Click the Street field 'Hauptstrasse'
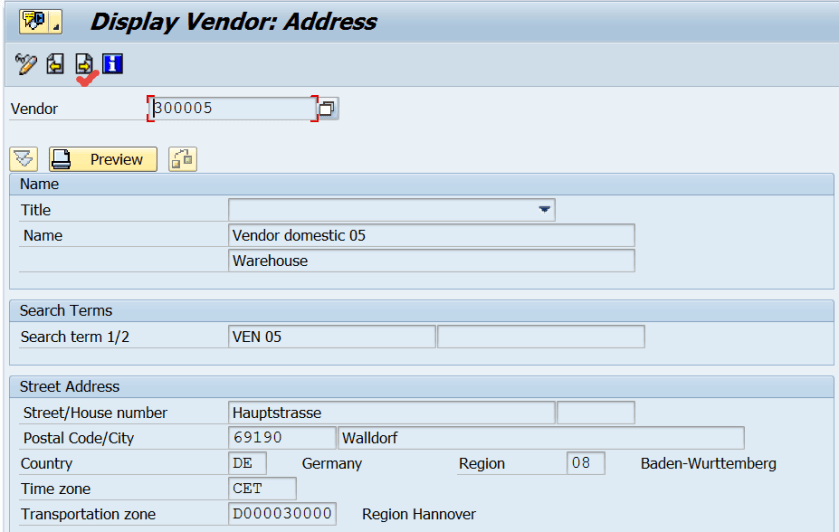Viewport: 839px width, 532px height. pos(392,413)
